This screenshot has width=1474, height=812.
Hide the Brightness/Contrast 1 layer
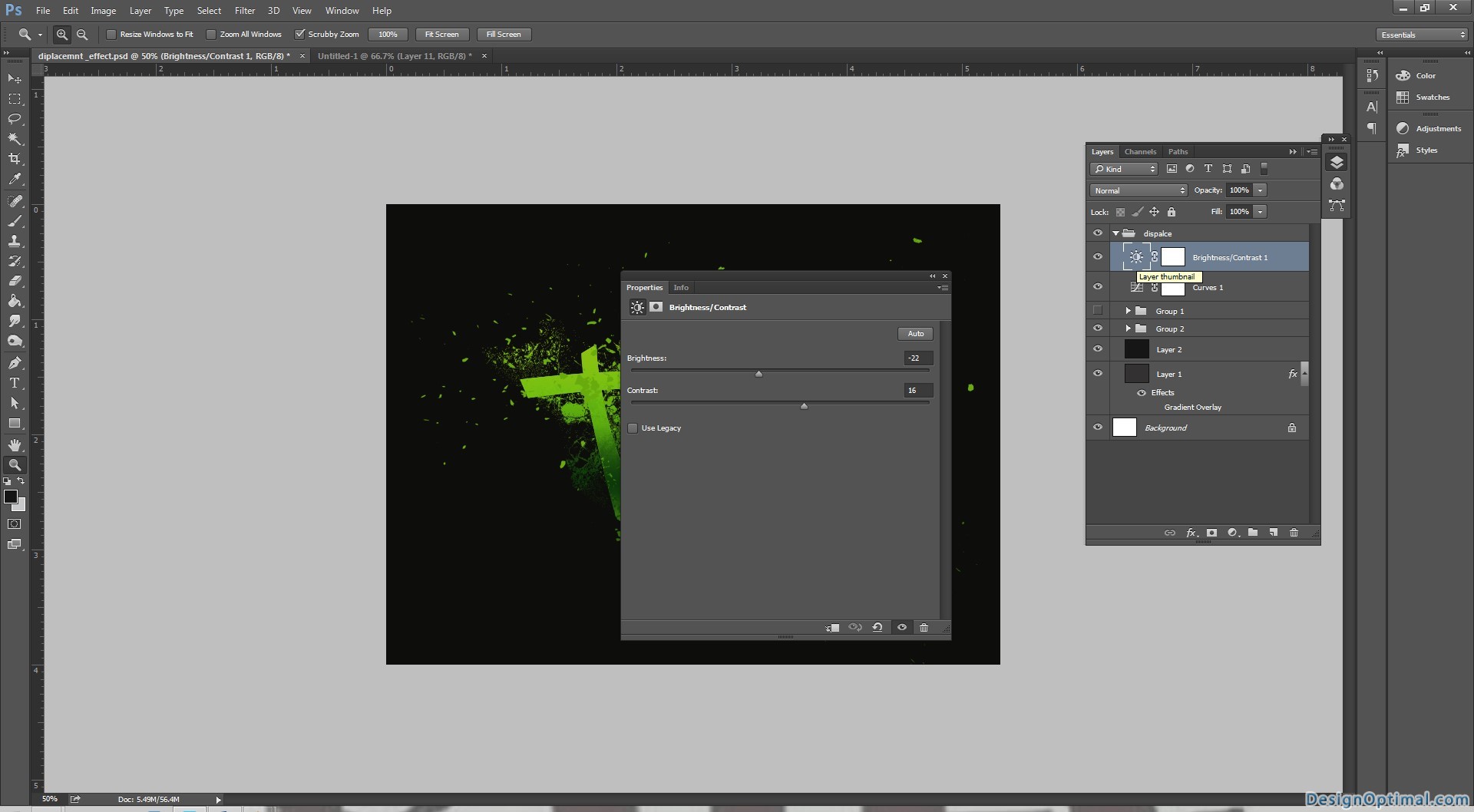point(1098,257)
